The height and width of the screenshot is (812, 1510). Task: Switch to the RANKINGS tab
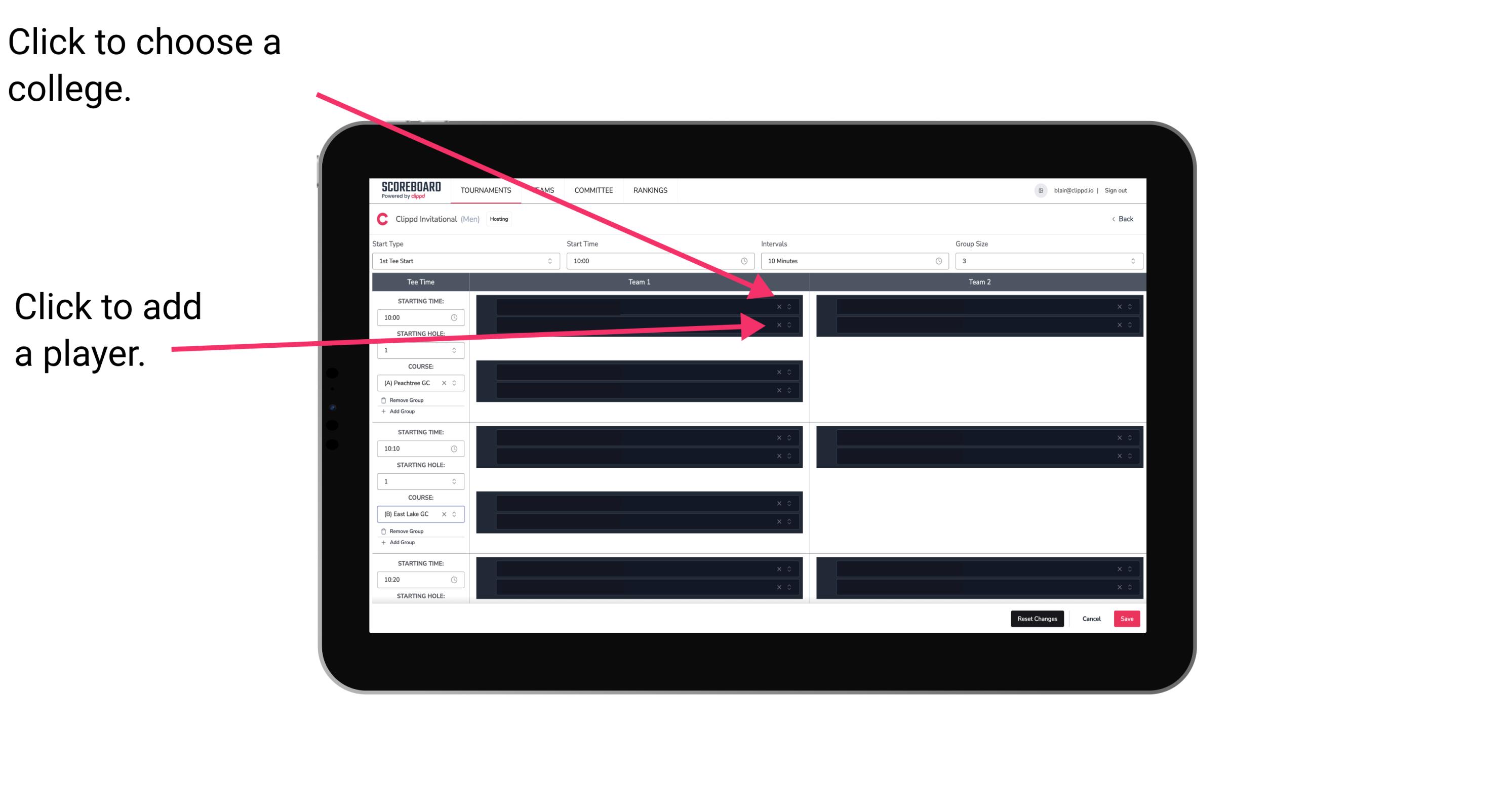[651, 190]
